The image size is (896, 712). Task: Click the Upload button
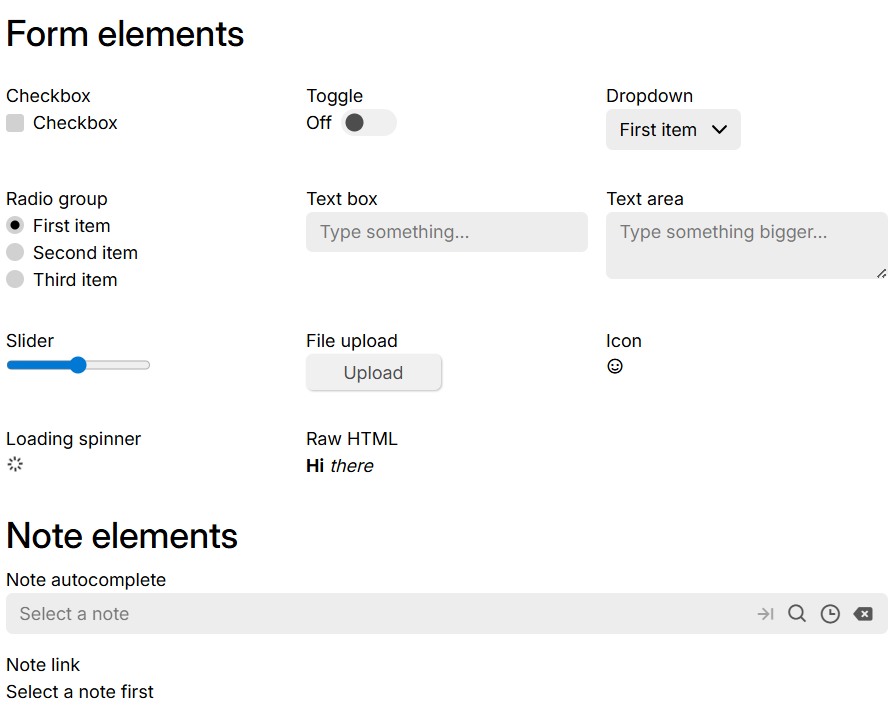373,372
